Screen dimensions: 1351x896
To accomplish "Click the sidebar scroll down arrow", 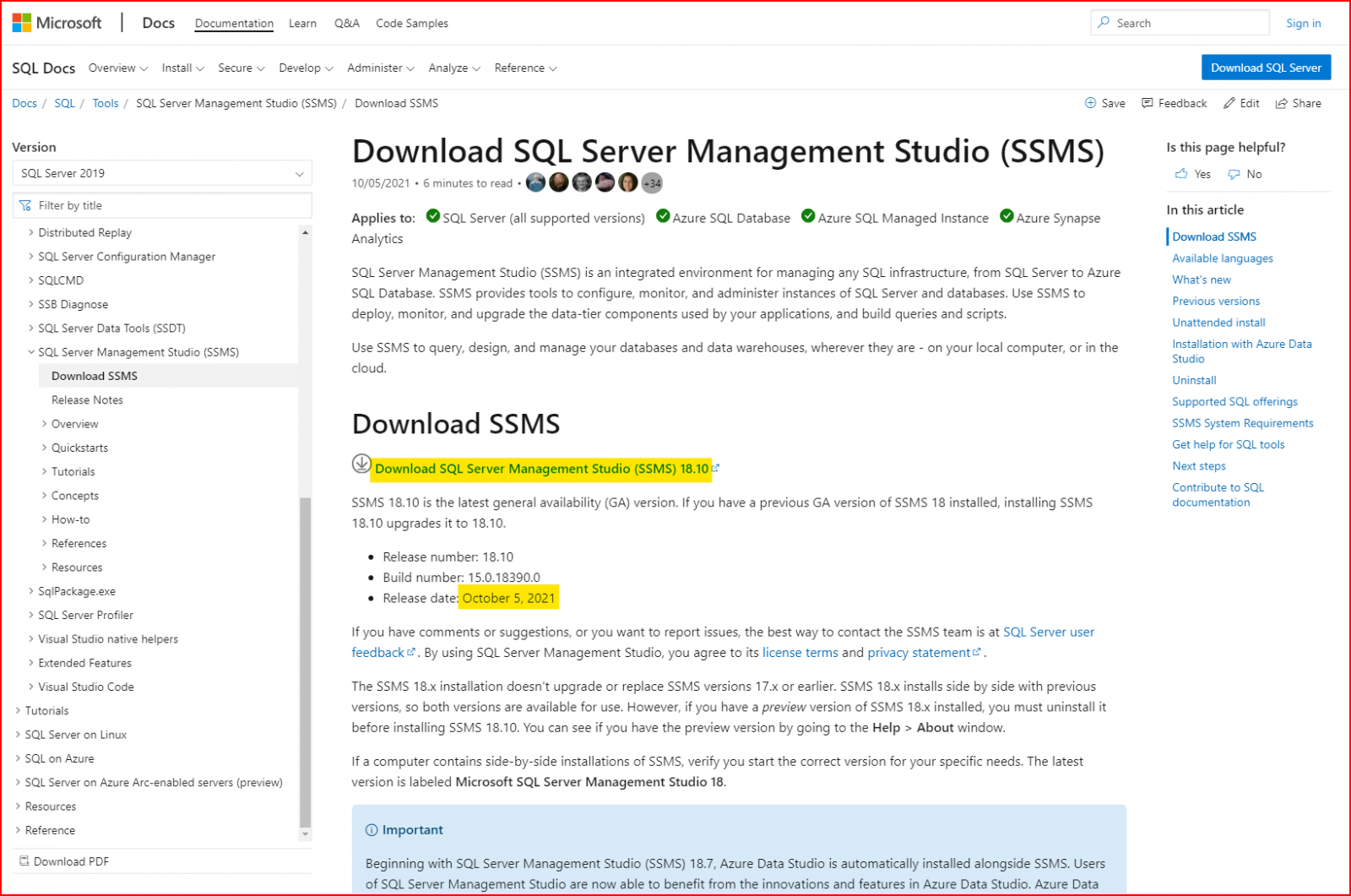I will (x=306, y=834).
